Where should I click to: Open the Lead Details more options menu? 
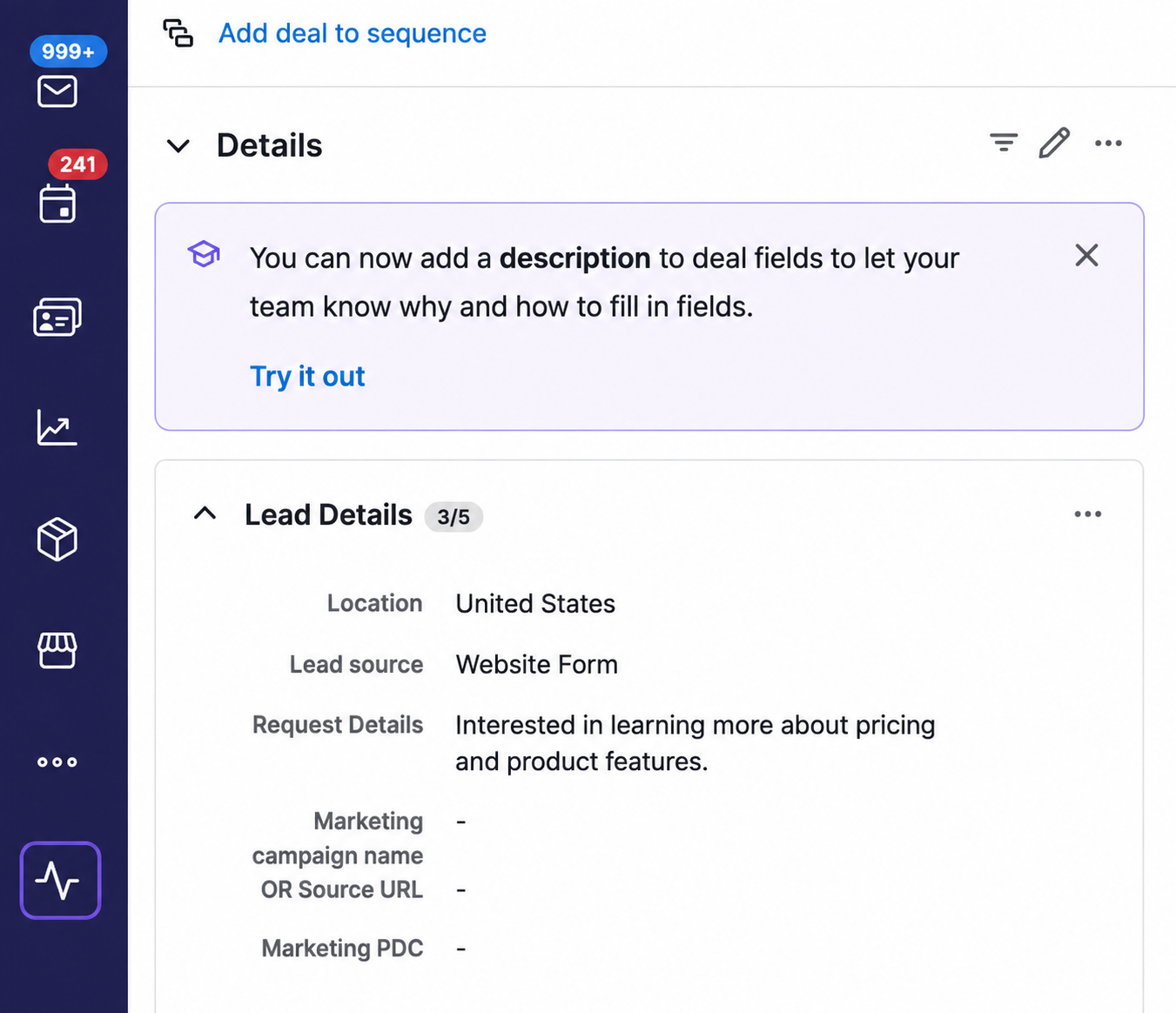(1087, 514)
